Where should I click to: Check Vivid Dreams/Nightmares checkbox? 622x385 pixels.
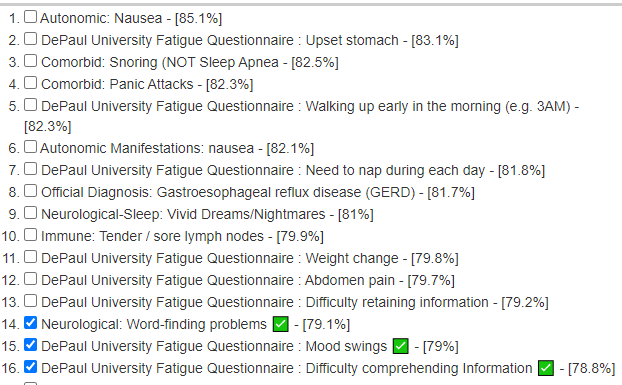pos(31,213)
